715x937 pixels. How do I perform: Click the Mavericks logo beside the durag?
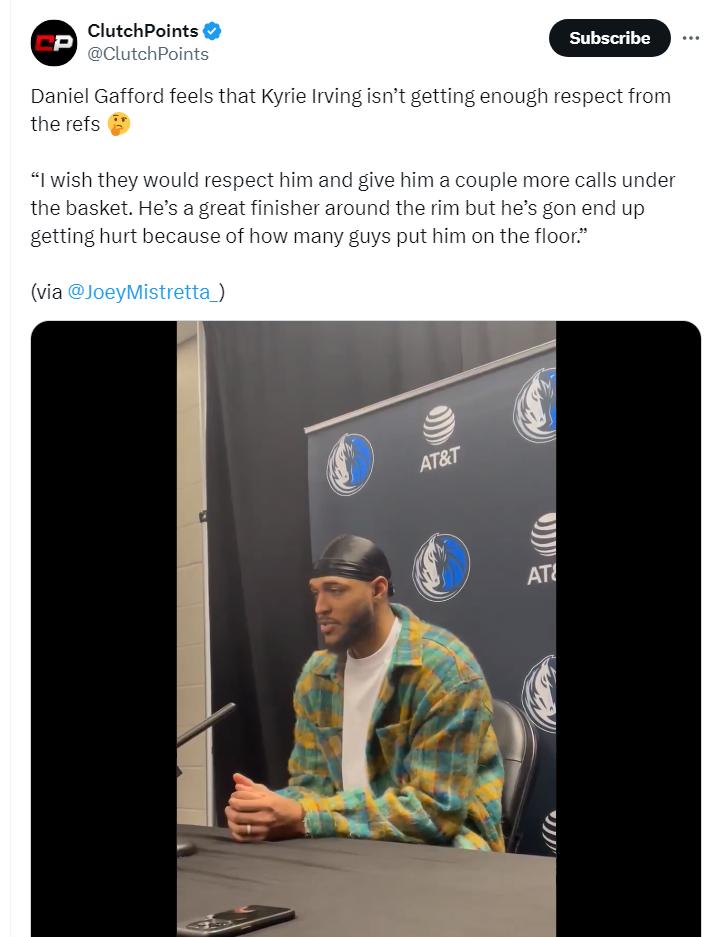441,567
